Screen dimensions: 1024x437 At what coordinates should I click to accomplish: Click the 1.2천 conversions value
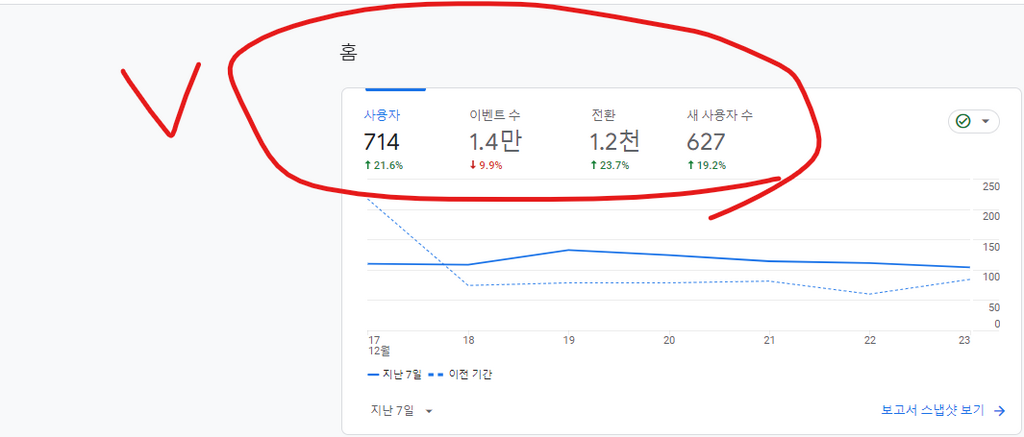[615, 142]
